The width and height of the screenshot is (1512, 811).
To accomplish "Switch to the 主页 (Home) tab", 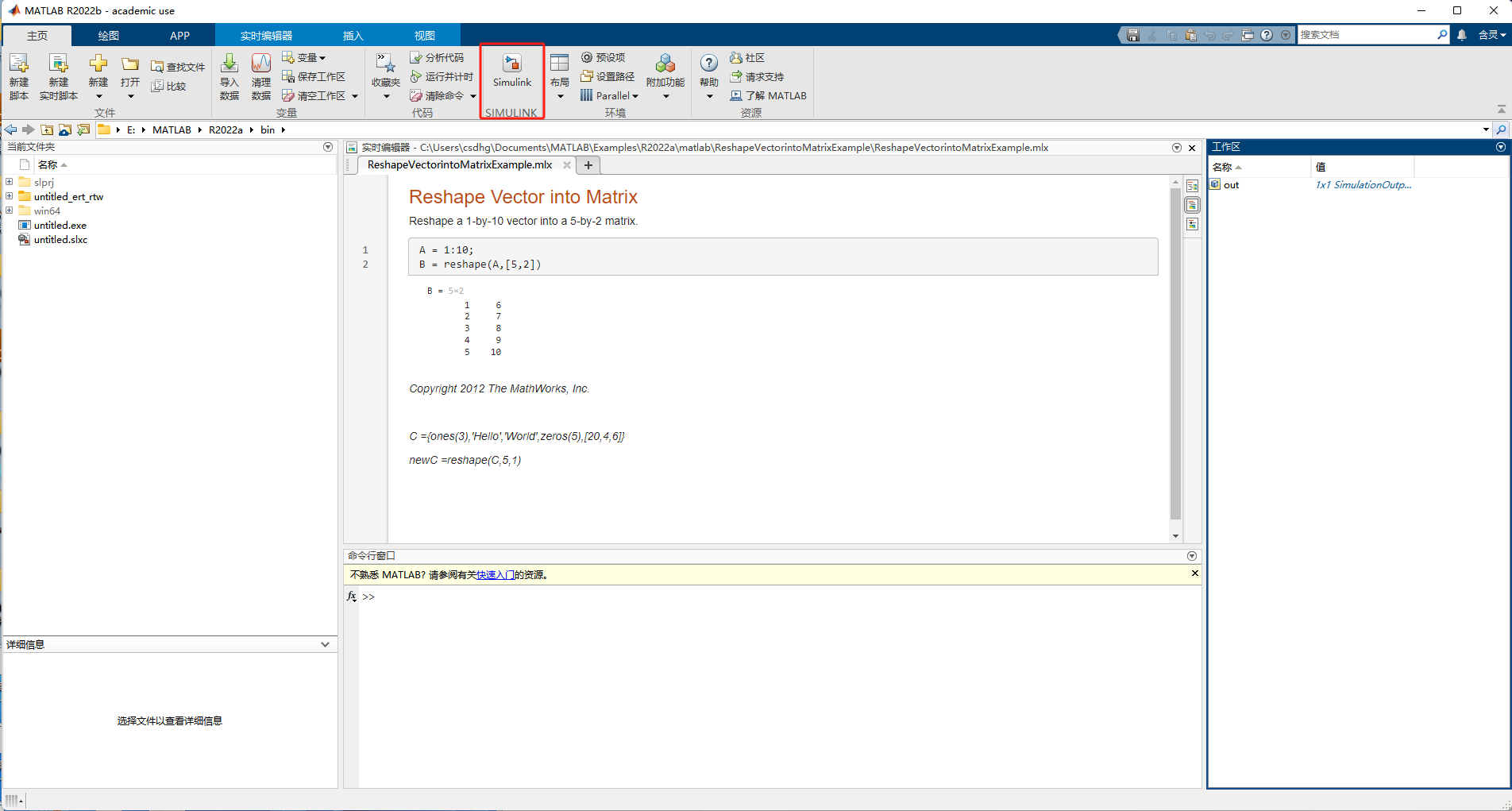I will 37,36.
